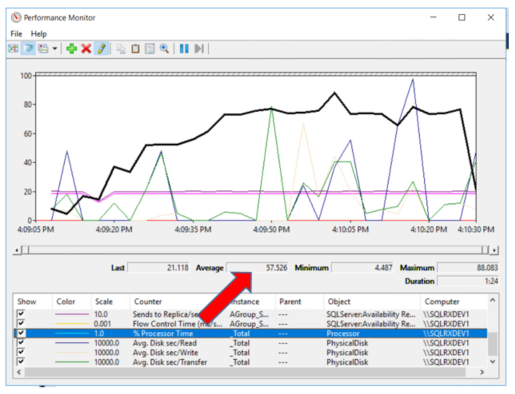Click yellow color line for Flow Control Time
Screen dimensions: 515x394
72,324
